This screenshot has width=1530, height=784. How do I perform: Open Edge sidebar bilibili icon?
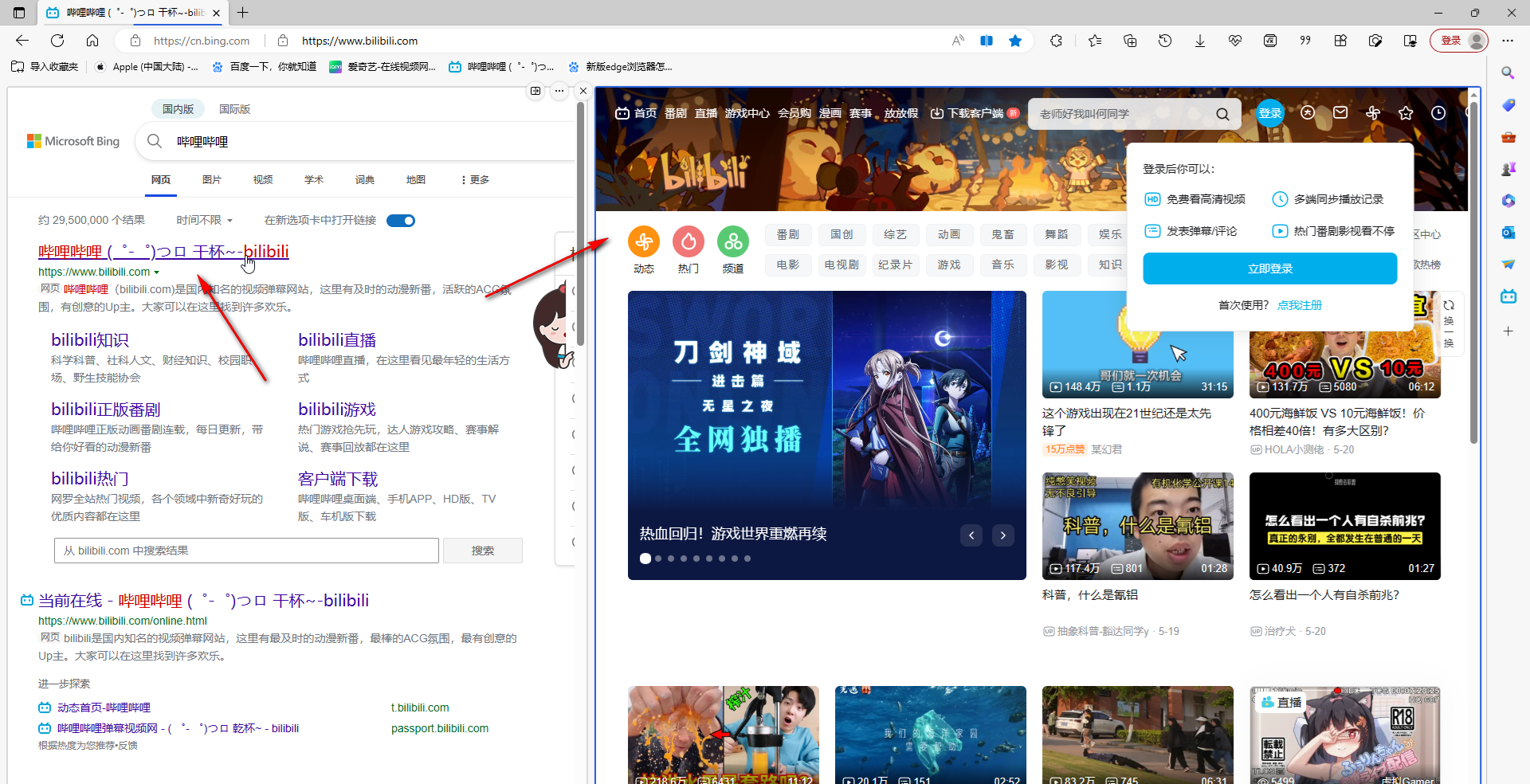click(1508, 296)
